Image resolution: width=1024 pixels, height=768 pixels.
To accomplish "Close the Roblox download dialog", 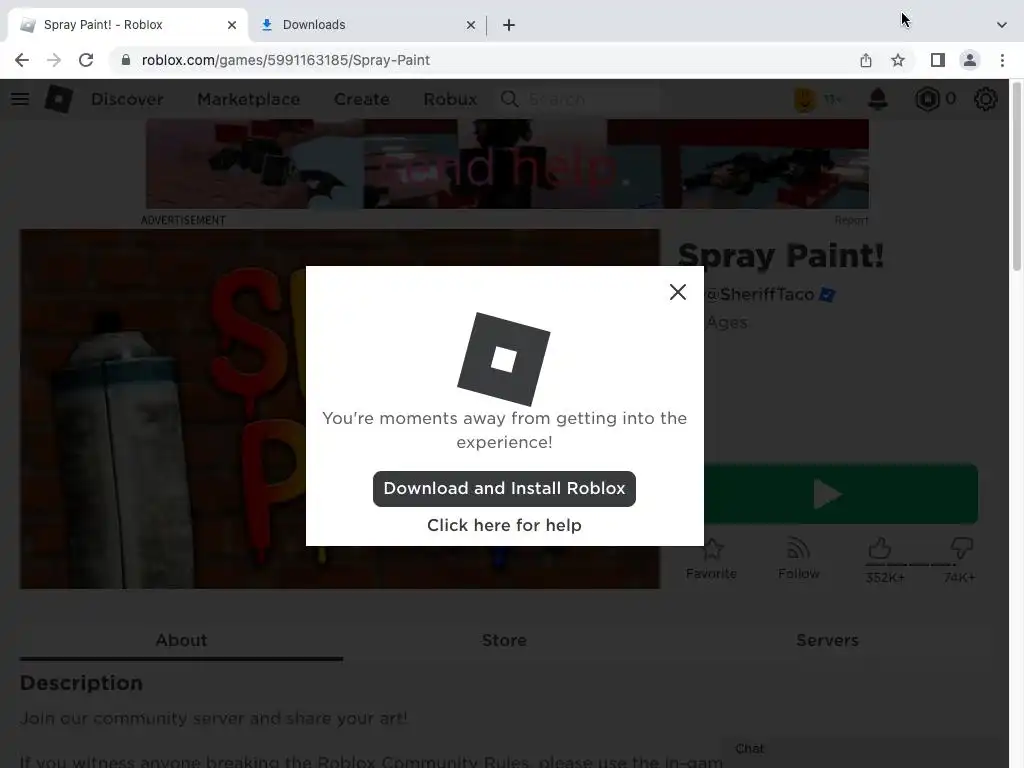I will (x=678, y=292).
